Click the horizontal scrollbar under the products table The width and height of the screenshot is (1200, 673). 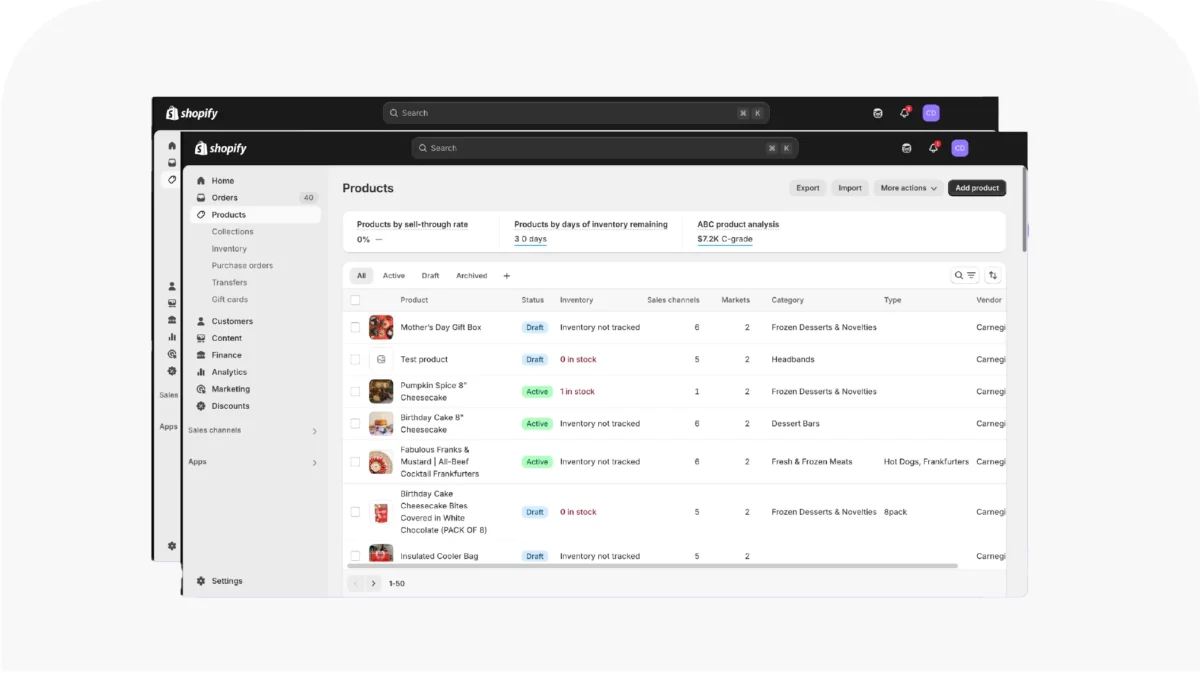click(x=652, y=566)
